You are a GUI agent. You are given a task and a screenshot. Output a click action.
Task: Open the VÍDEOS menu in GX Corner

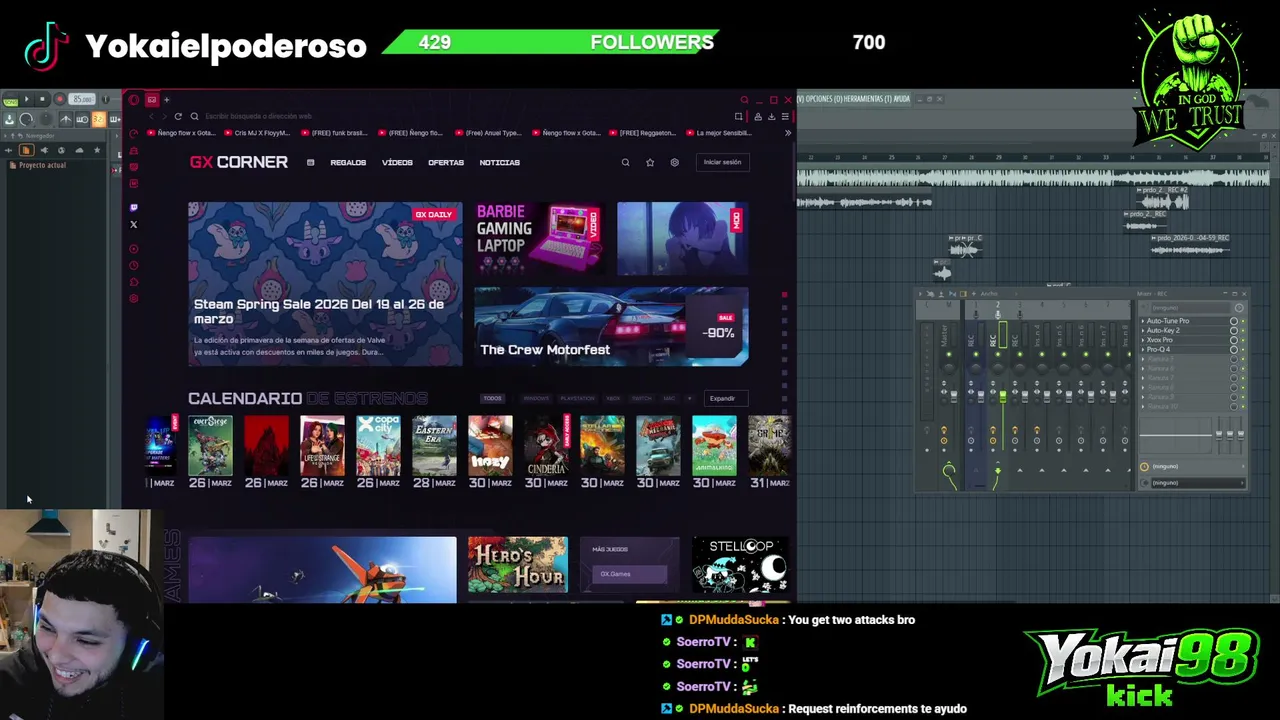(397, 163)
